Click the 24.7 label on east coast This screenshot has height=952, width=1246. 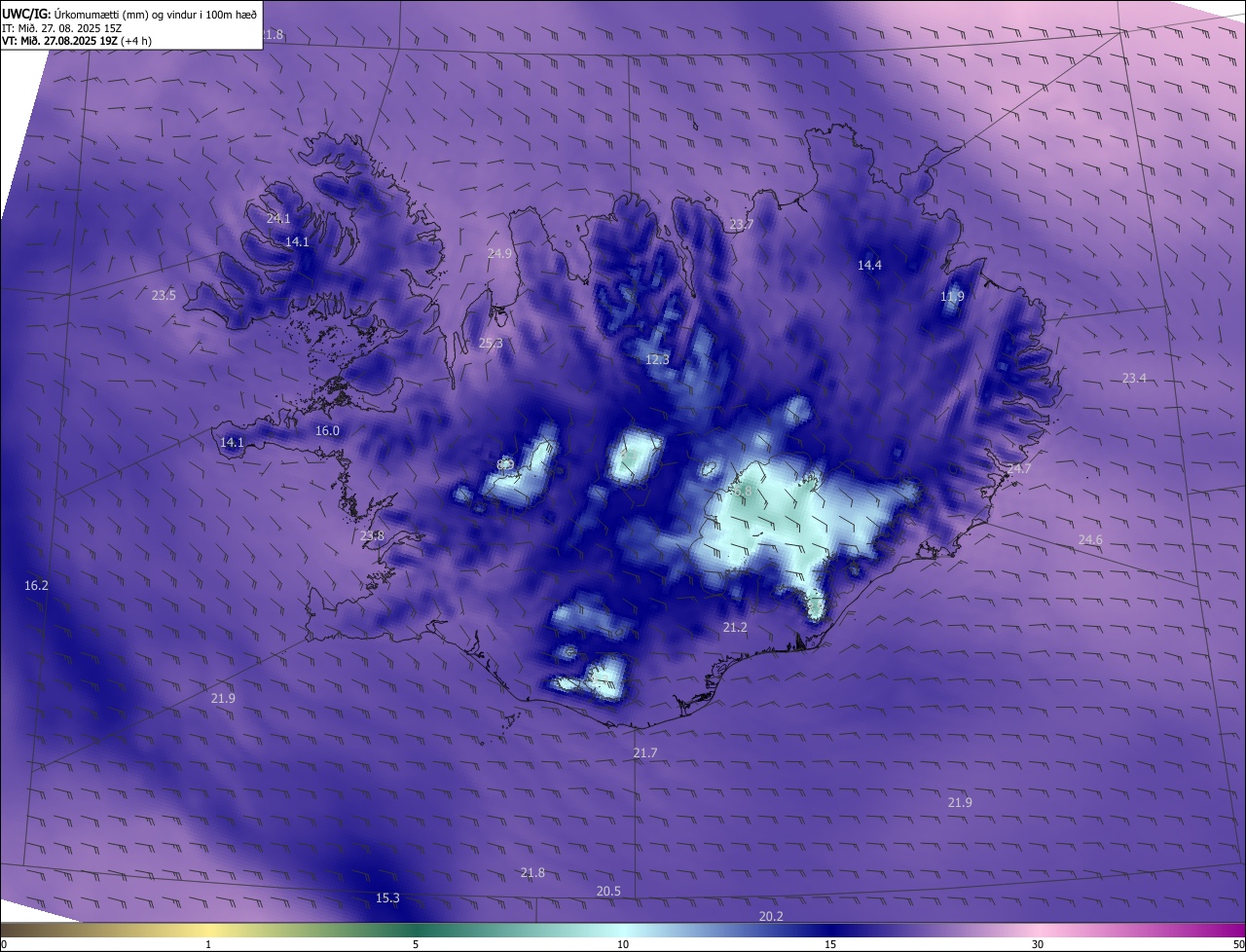click(1018, 469)
